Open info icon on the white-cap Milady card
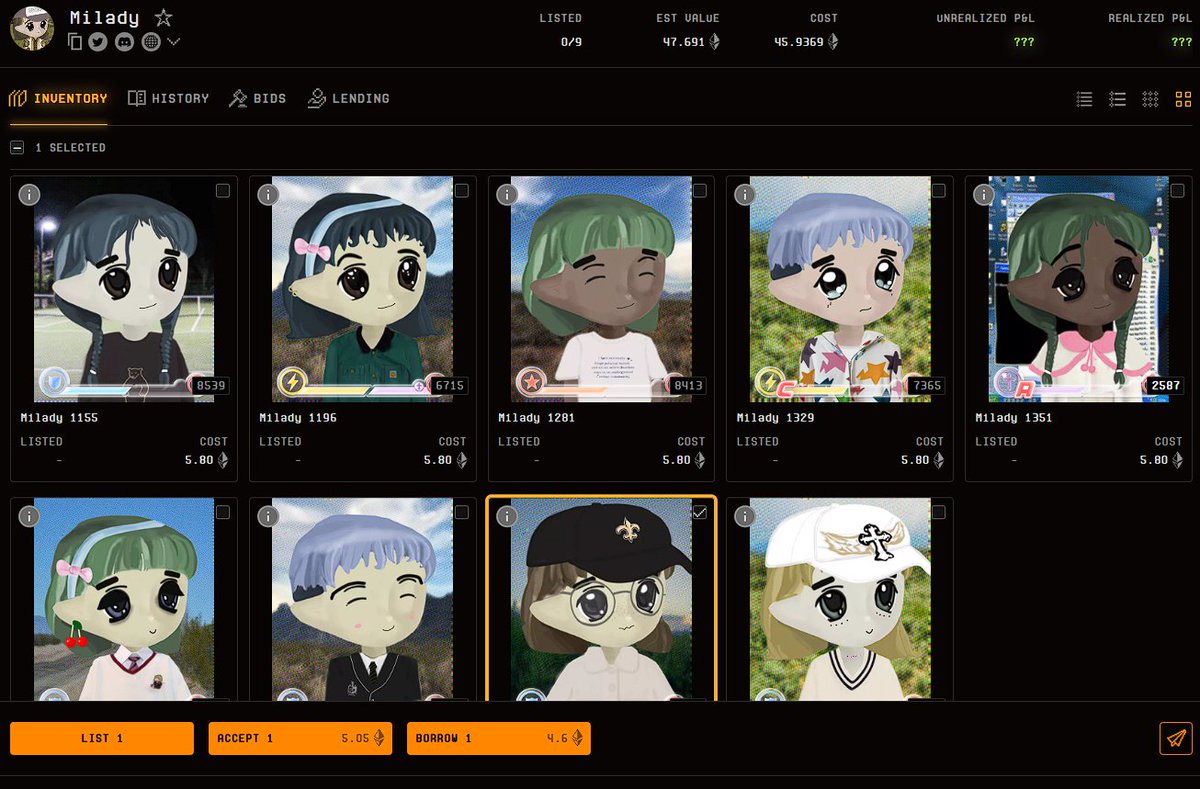The width and height of the screenshot is (1200, 789). point(745,516)
